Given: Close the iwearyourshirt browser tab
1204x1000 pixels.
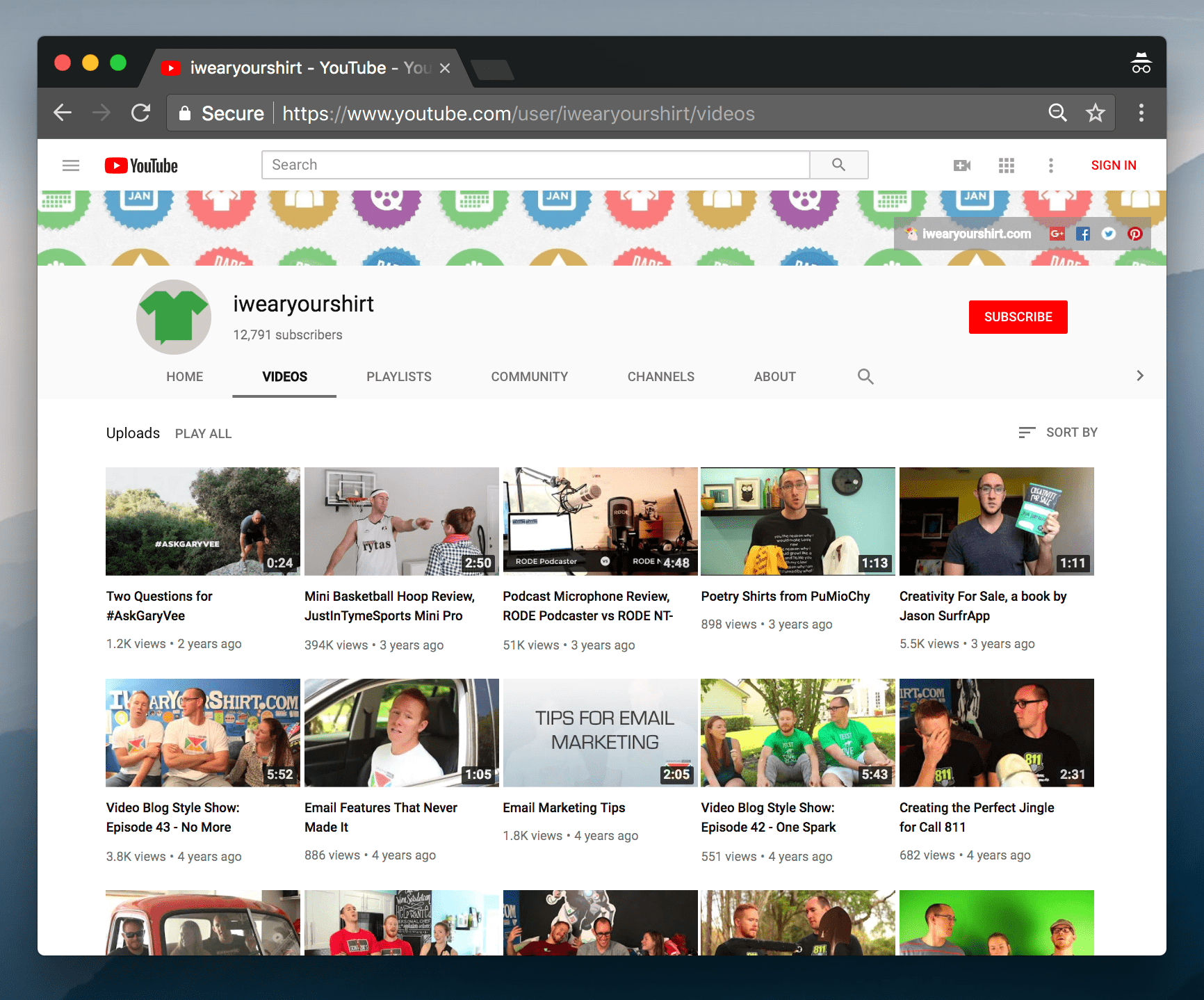Looking at the screenshot, I should click(x=445, y=68).
